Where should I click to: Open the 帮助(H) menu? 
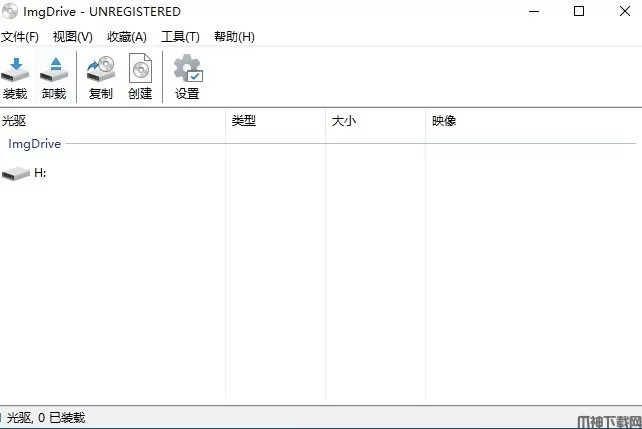point(234,37)
